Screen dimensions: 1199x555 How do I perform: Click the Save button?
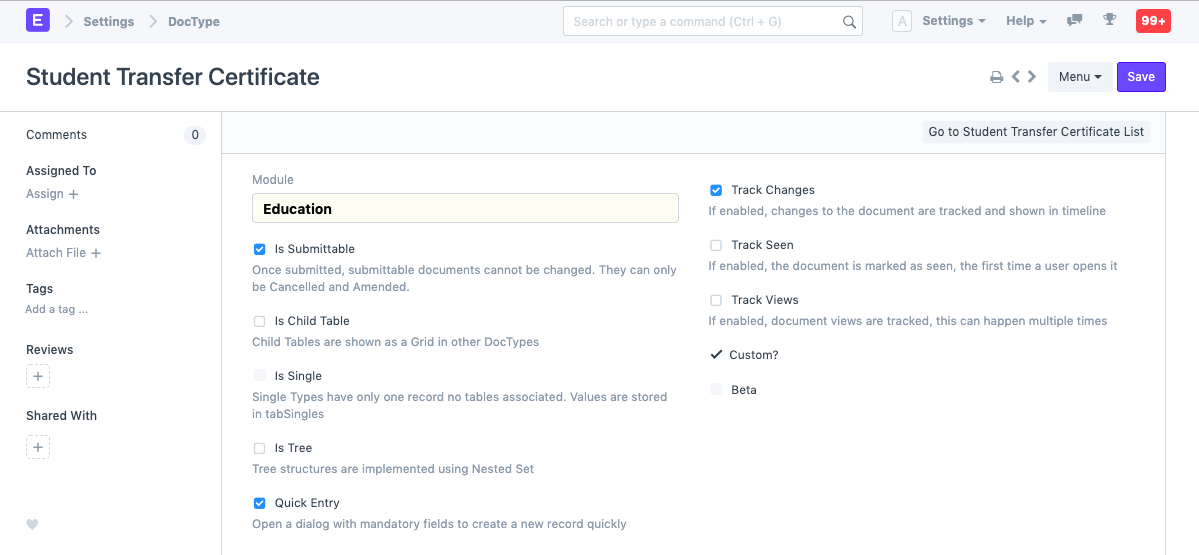(1141, 76)
